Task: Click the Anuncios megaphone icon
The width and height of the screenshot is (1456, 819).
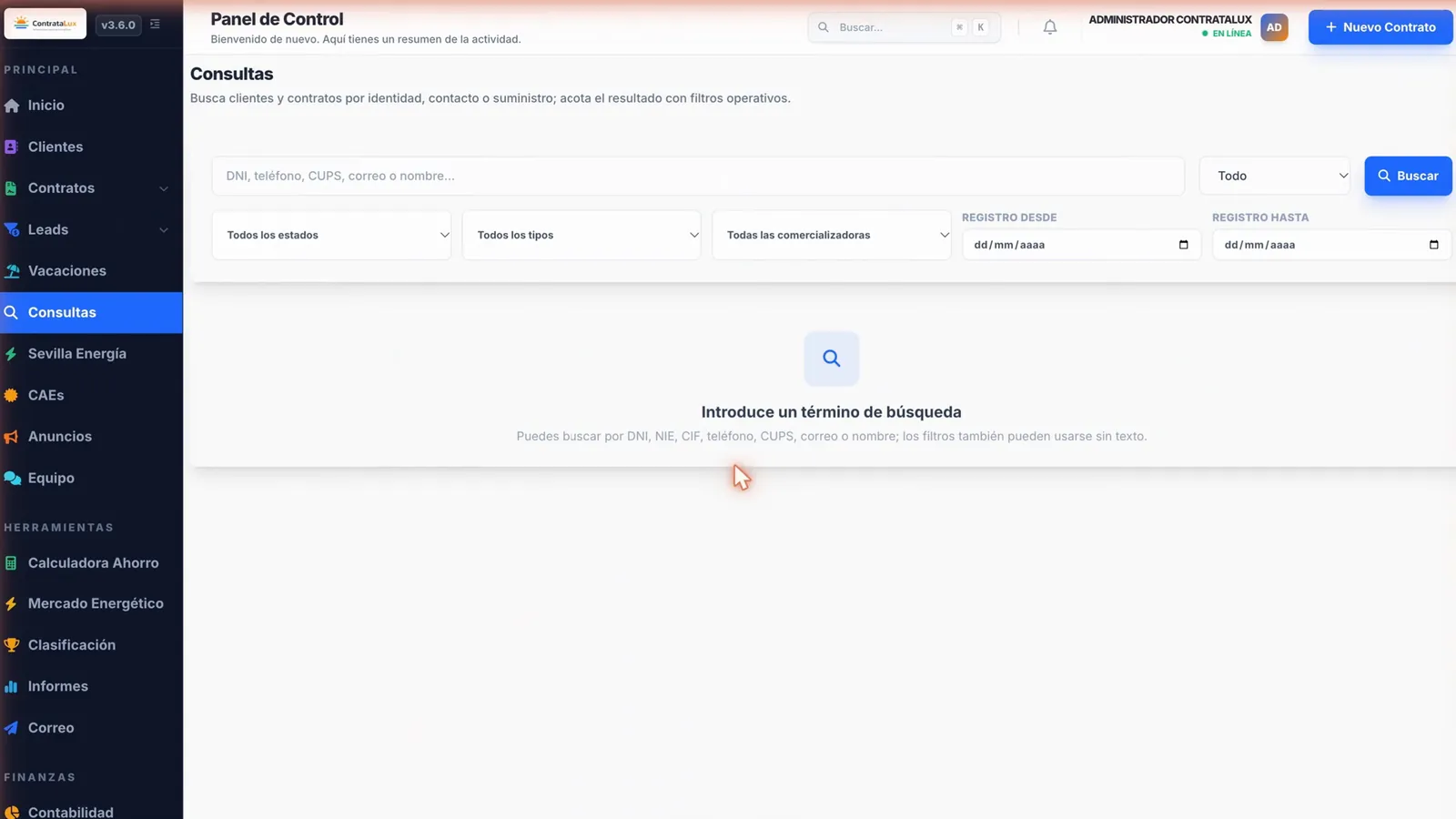Action: pos(12,437)
